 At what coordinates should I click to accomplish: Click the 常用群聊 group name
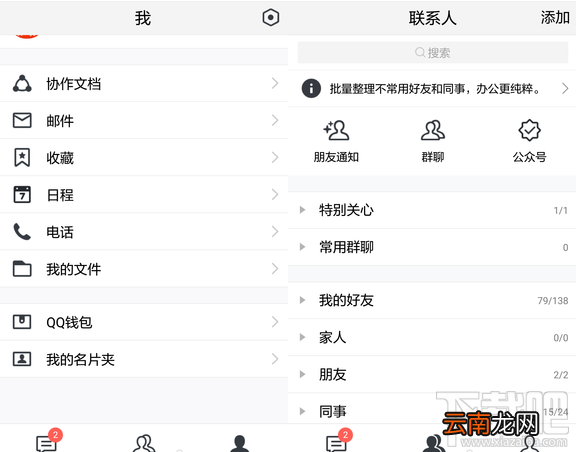click(x=346, y=247)
